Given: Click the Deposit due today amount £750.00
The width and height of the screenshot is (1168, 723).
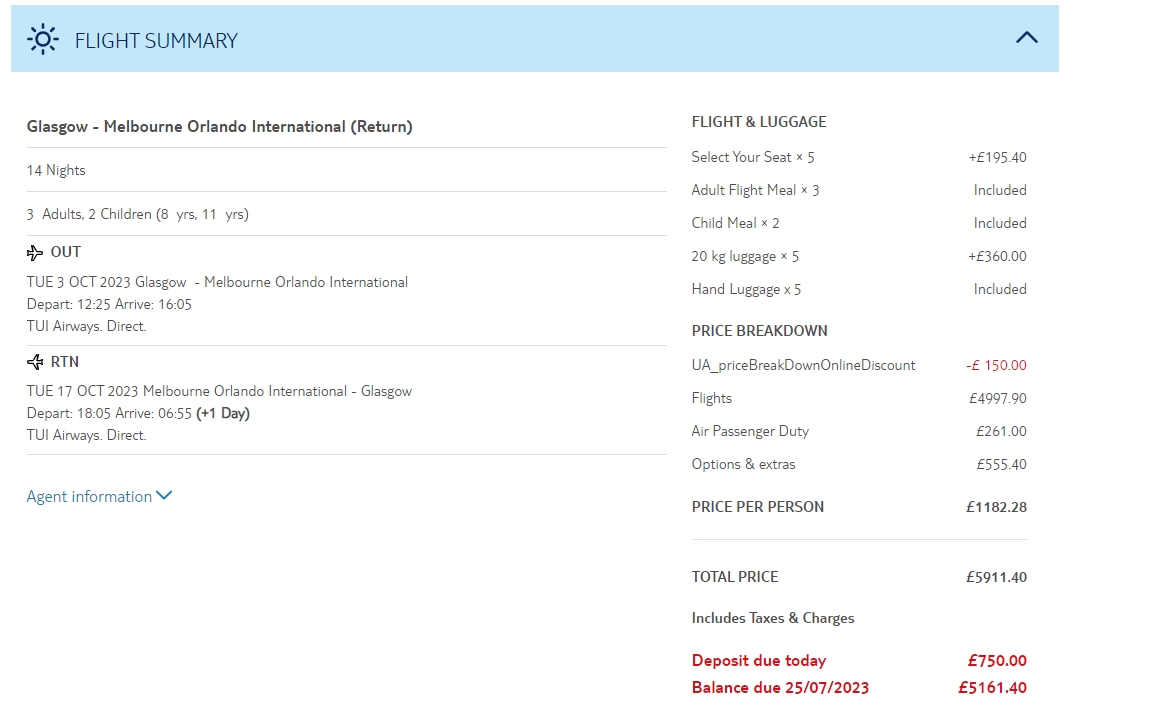Looking at the screenshot, I should [996, 661].
